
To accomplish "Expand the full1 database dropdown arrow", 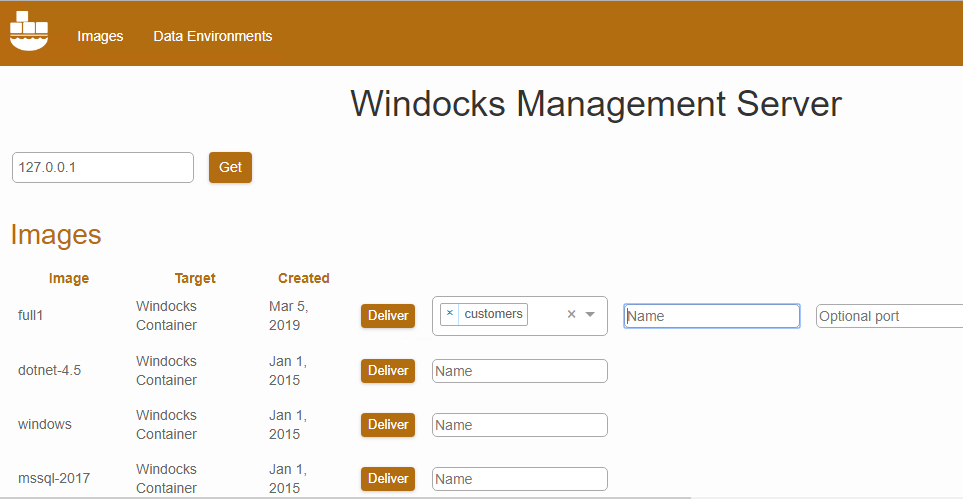I will coord(590,314).
